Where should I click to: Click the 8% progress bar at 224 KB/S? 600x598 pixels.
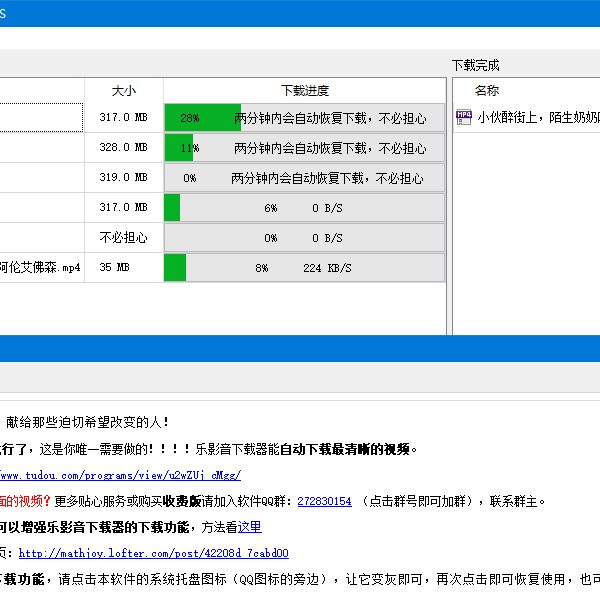pyautogui.click(x=304, y=268)
